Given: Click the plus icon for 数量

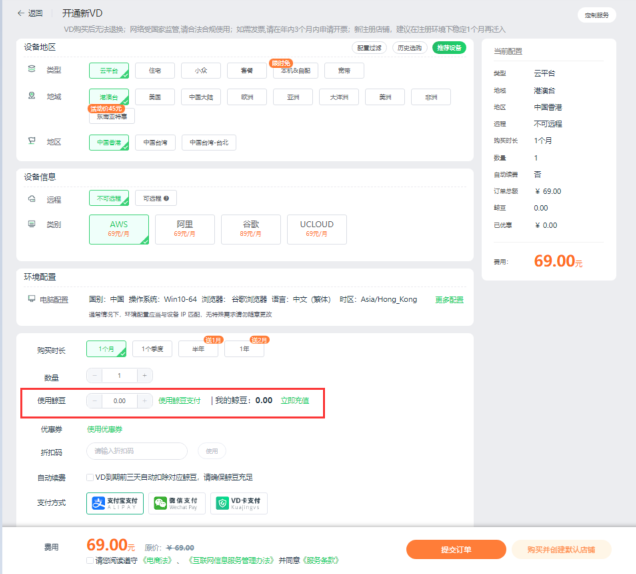Looking at the screenshot, I should pos(145,375).
